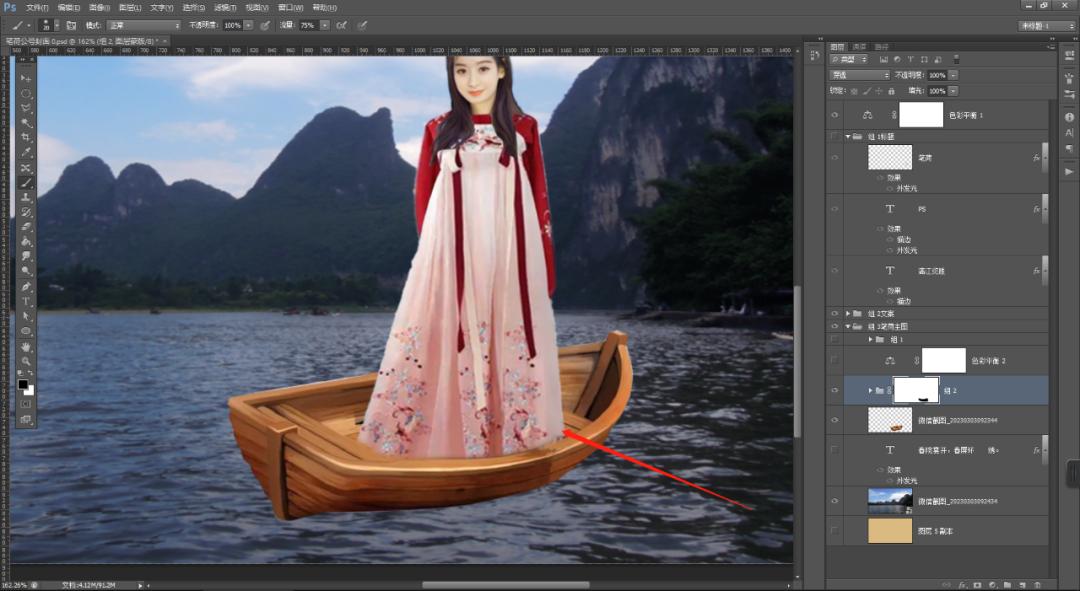This screenshot has width=1080, height=591.
Task: Select the Dodge tool
Action: 25,271
